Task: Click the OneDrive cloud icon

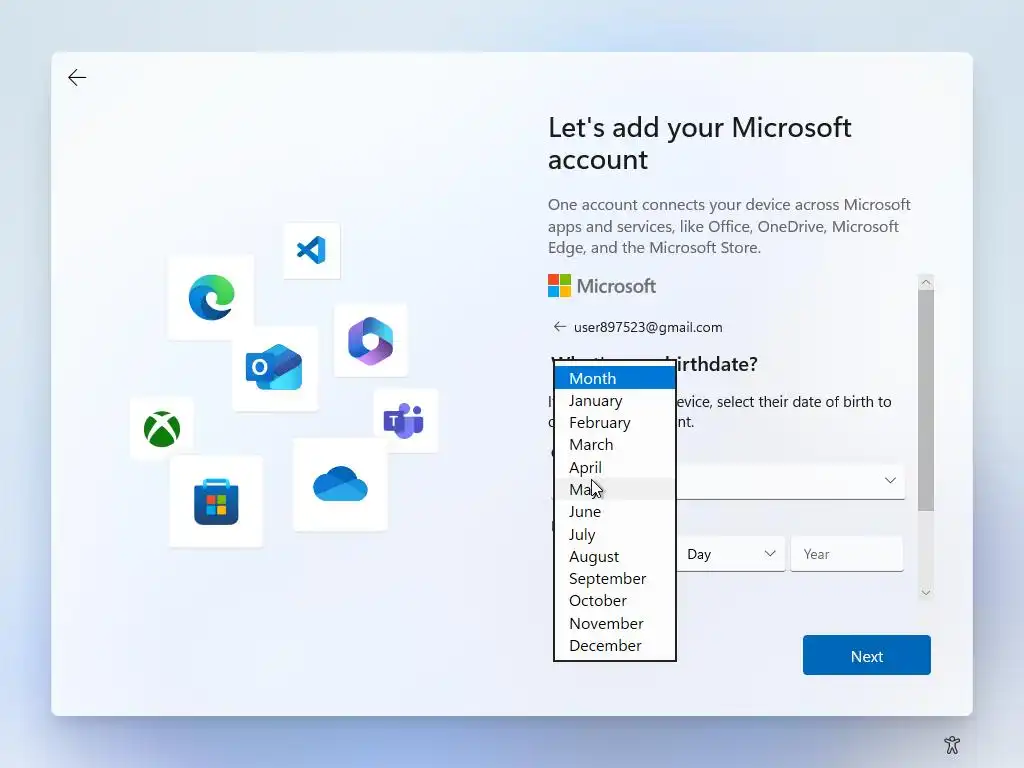Action: point(340,485)
